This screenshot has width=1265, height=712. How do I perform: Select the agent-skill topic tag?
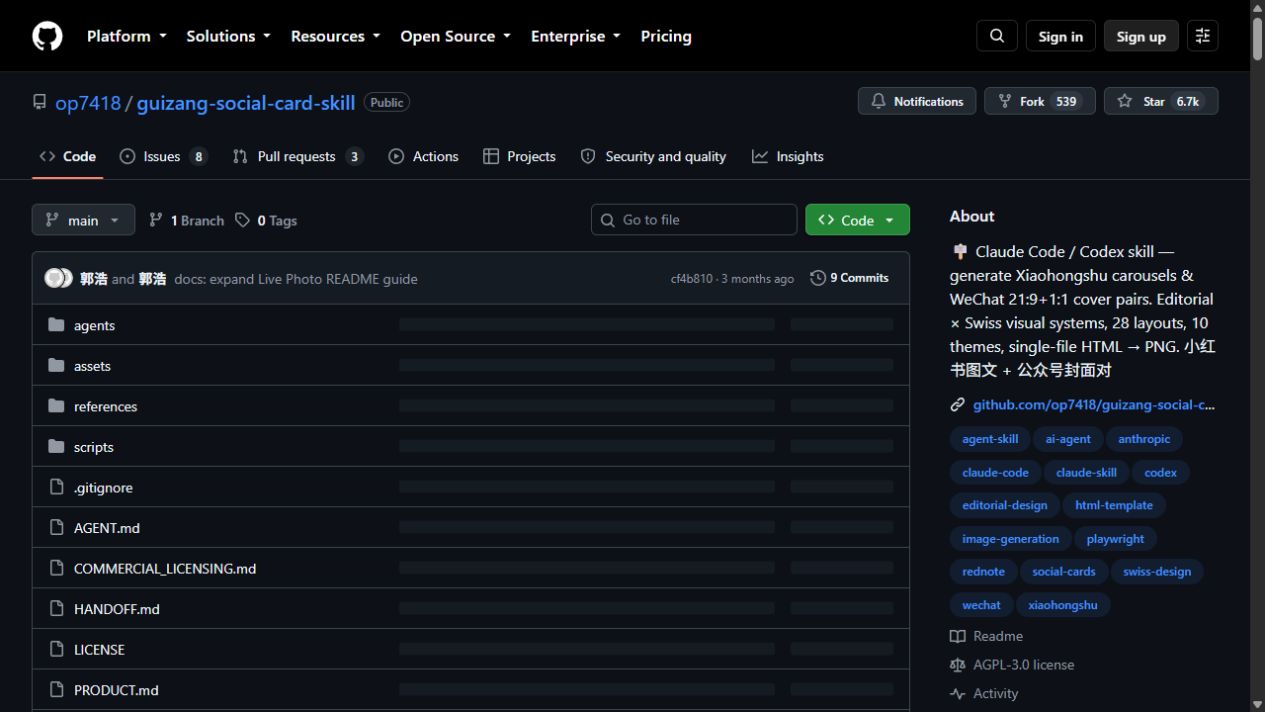point(990,439)
